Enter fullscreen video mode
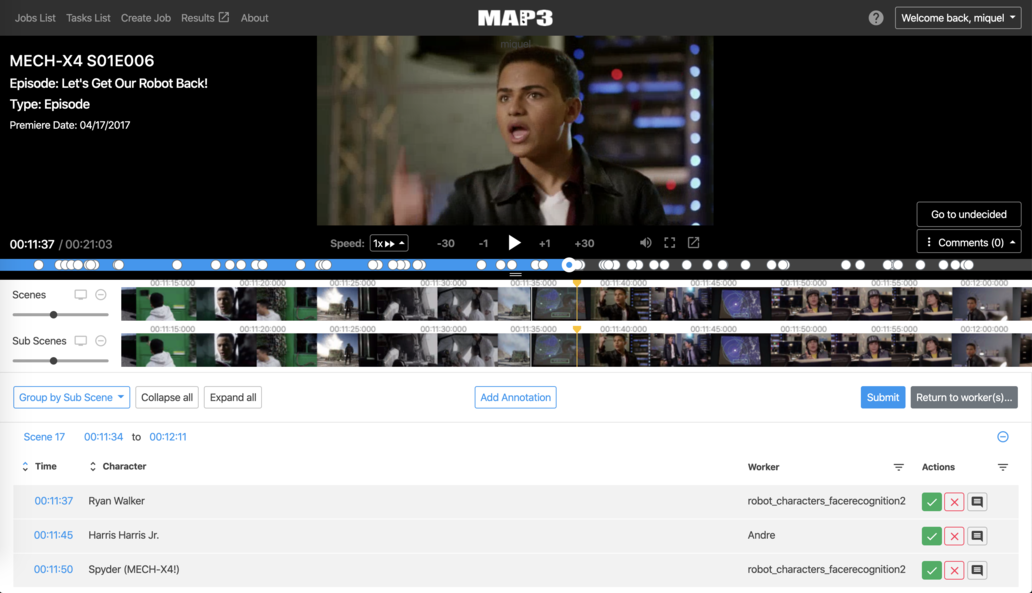 tap(669, 243)
